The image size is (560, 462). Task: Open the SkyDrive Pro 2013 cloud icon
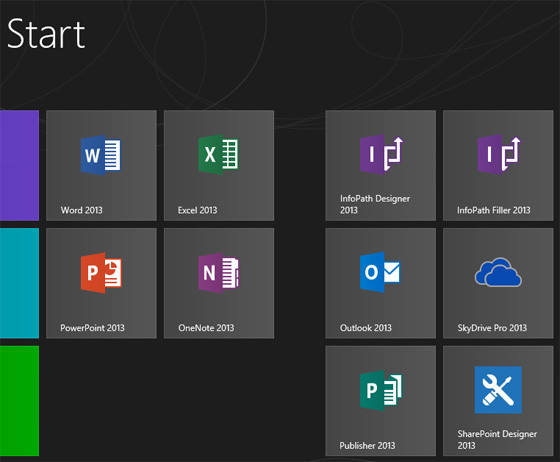[498, 272]
